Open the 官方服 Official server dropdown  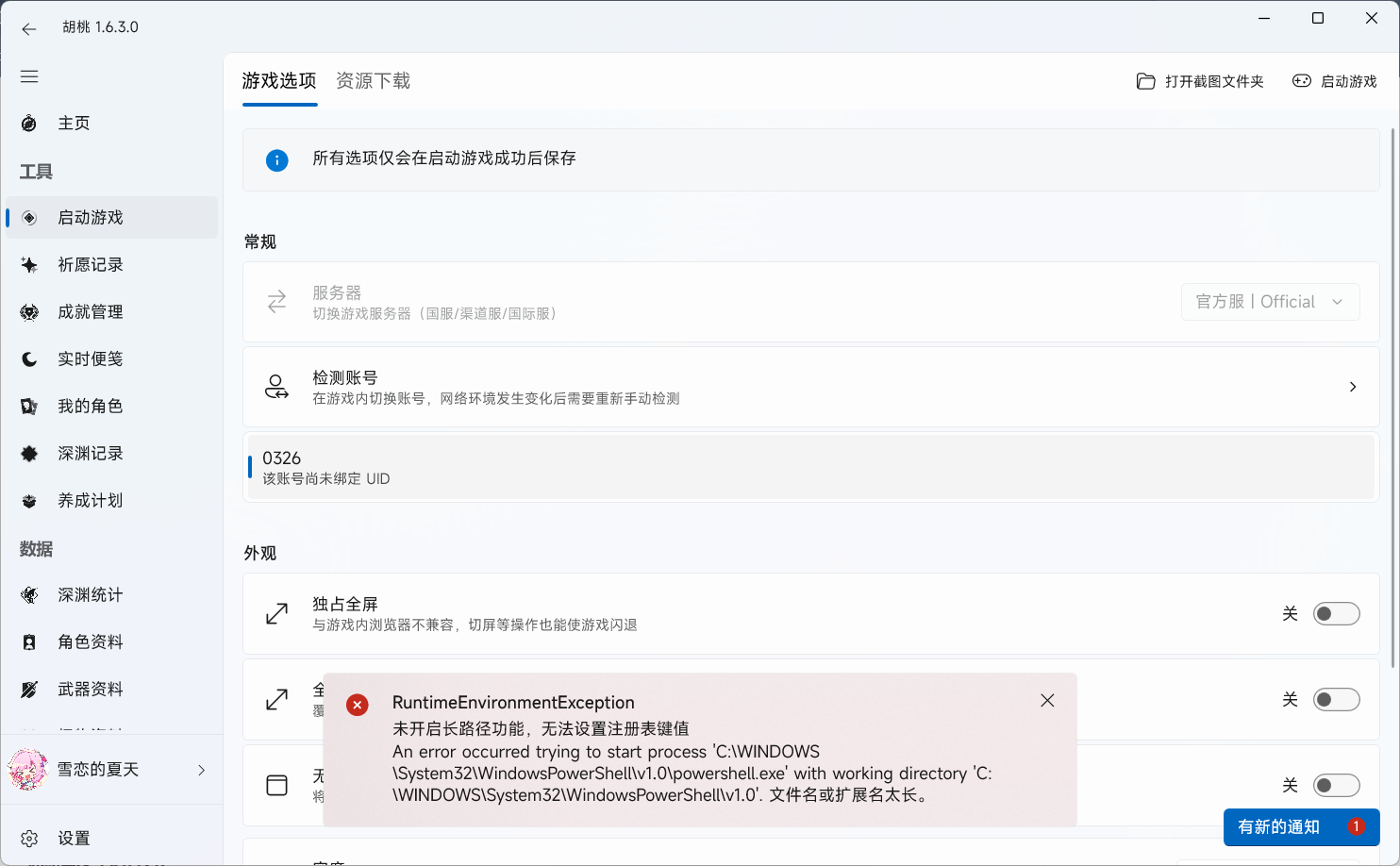click(1270, 301)
